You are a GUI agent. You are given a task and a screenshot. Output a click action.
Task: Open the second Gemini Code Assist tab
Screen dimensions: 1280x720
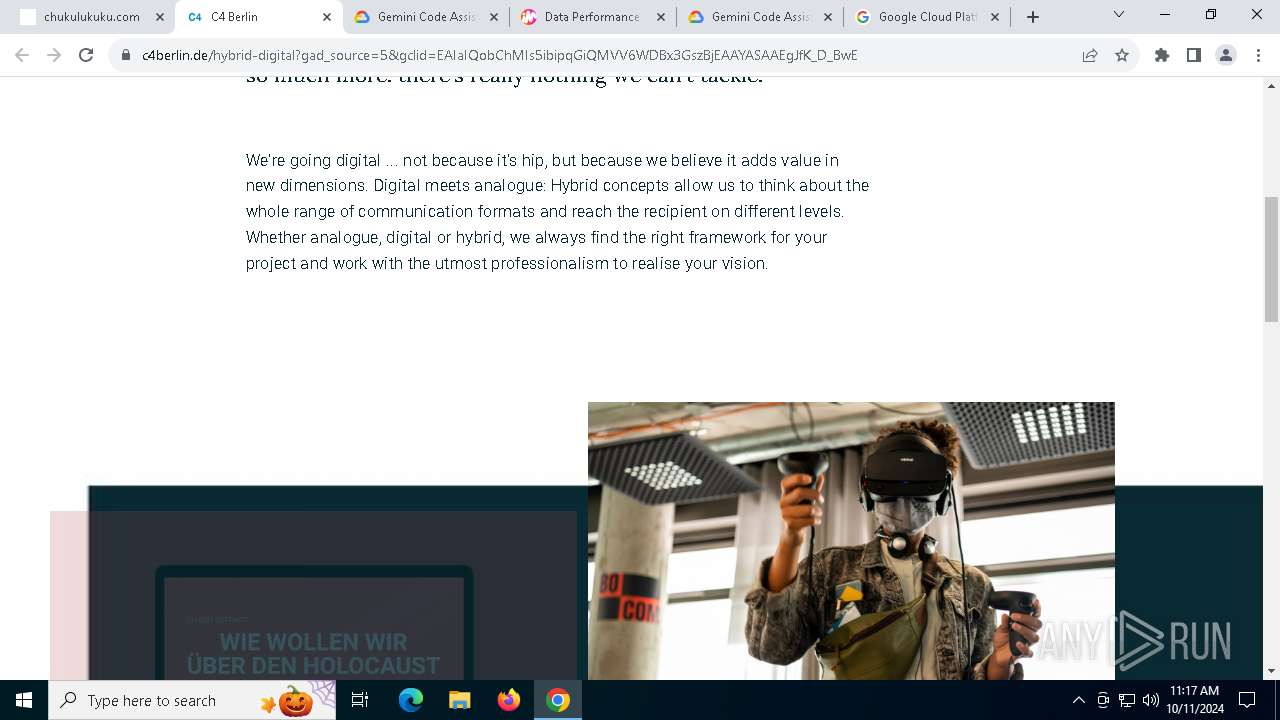pos(760,17)
